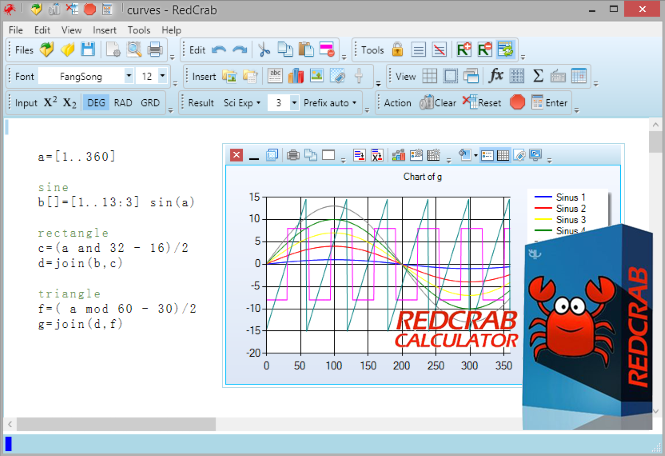
Task: Select GRD angle mode
Action: (x=150, y=102)
